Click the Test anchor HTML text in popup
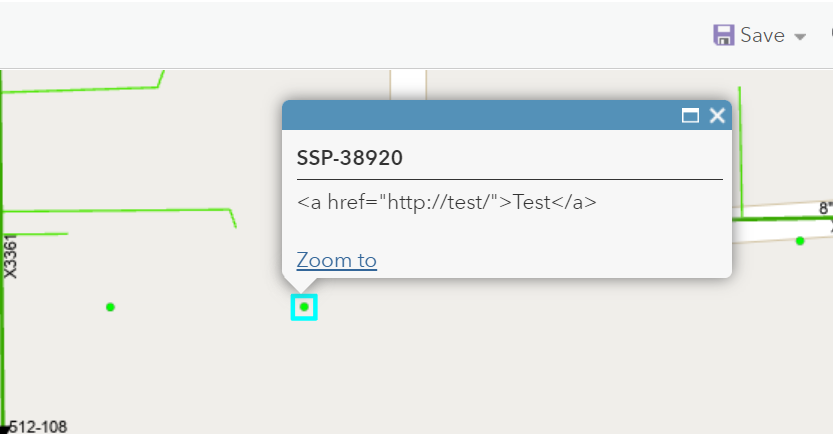 pos(446,202)
